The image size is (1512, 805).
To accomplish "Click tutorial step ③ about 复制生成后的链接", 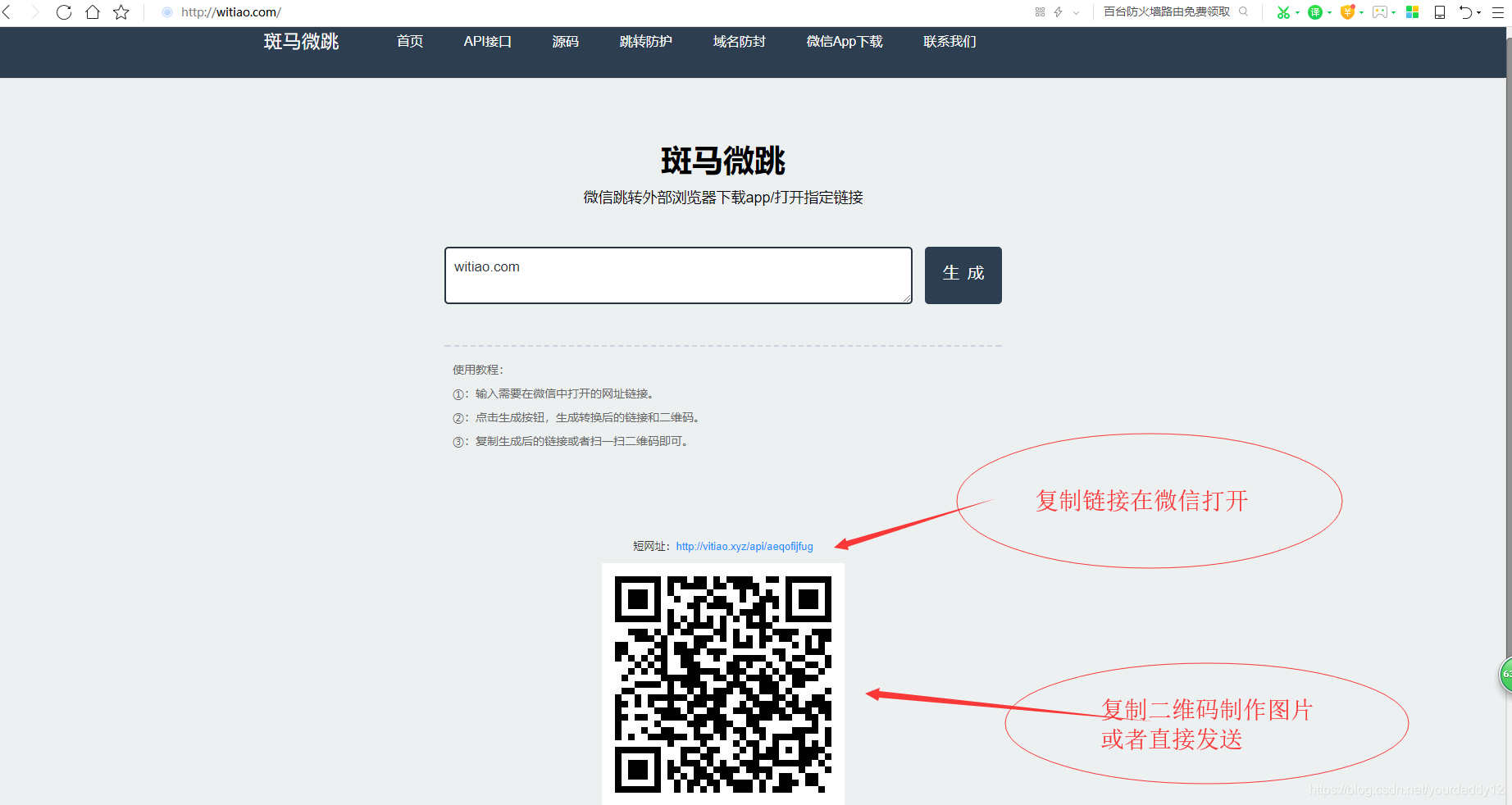I will [x=571, y=441].
